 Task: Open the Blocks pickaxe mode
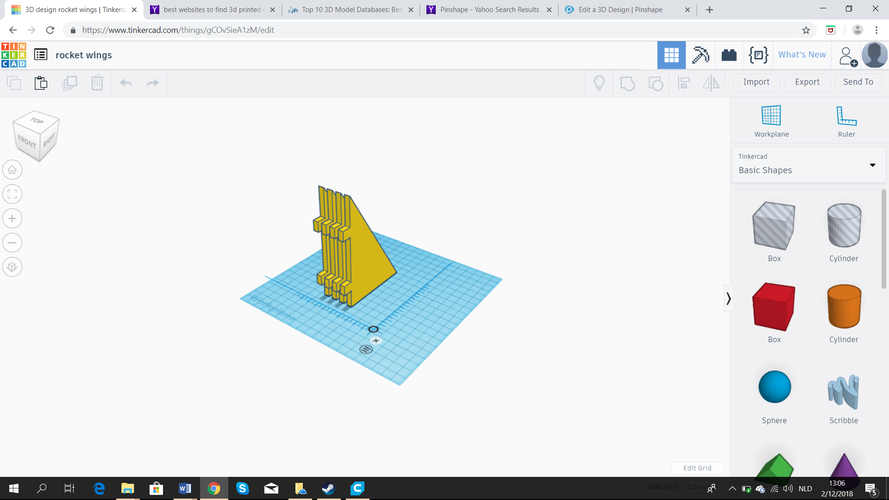(x=700, y=55)
